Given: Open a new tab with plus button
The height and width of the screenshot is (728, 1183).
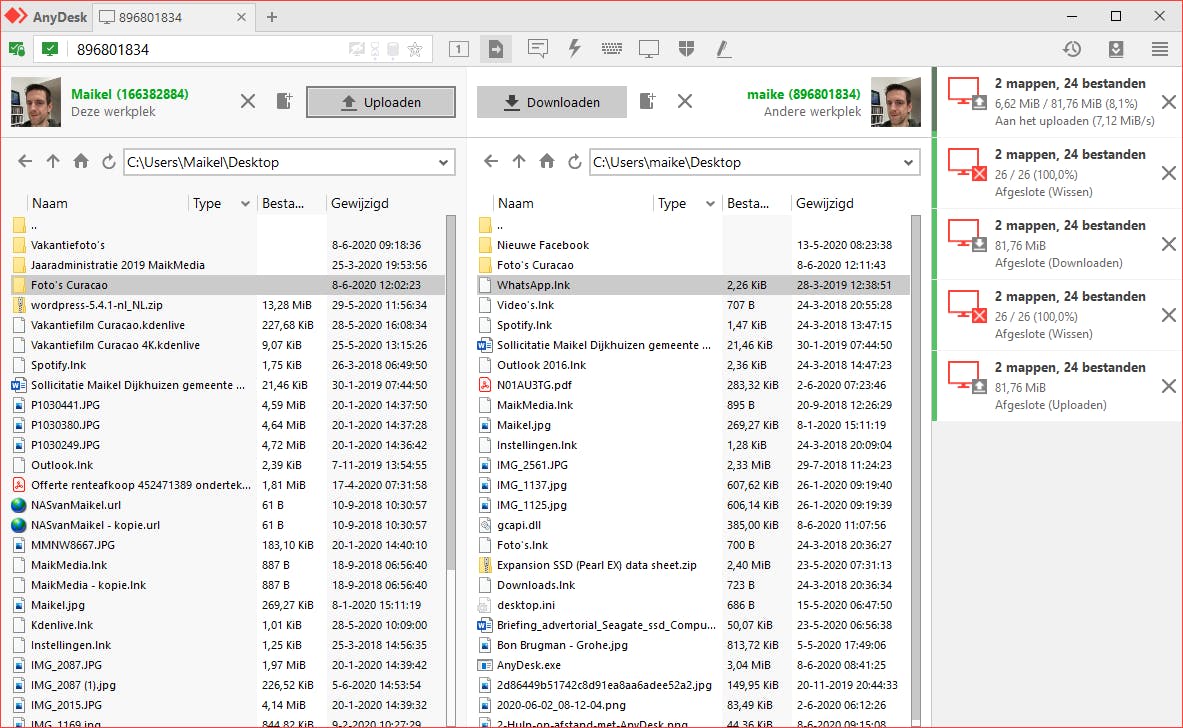Looking at the screenshot, I should (x=272, y=17).
